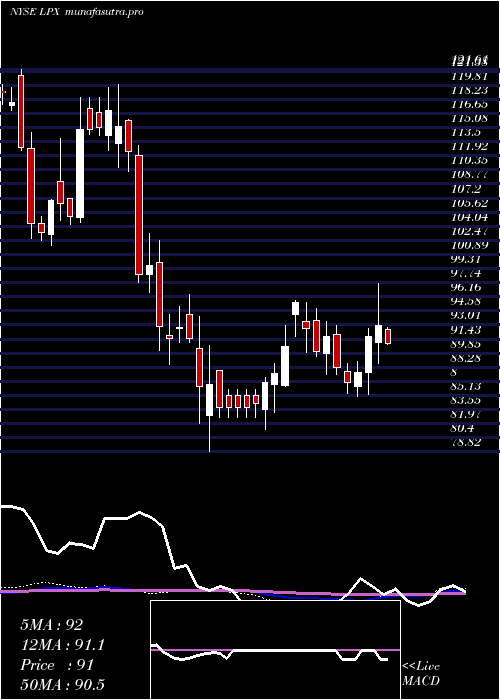Viewport: 500px width, 700px height.
Task: Click the 89.85 price axis label
Action: coord(467,344)
